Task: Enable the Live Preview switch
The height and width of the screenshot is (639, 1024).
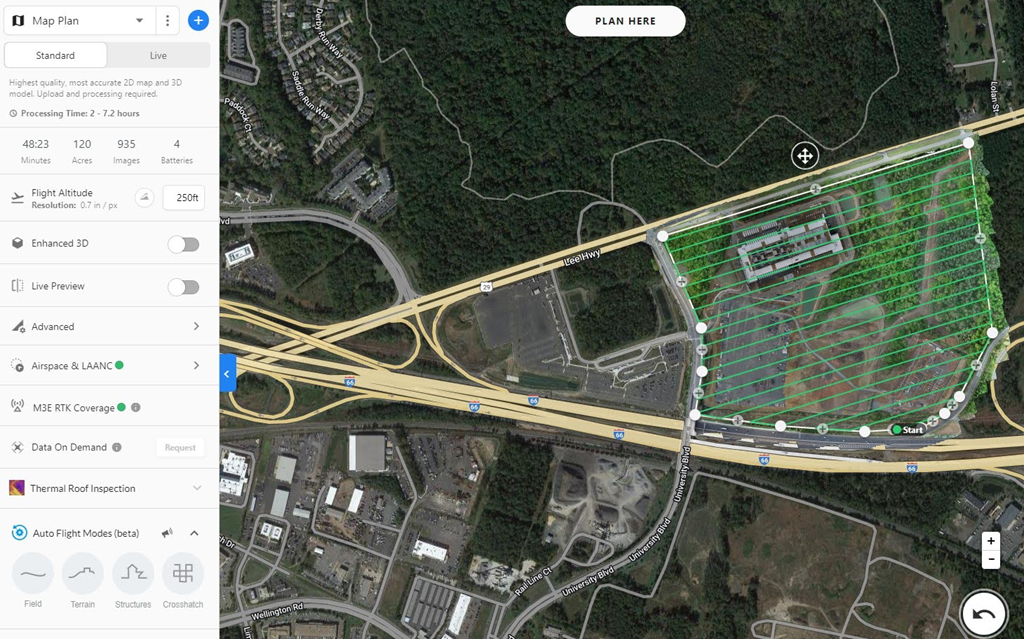Action: pos(184,287)
